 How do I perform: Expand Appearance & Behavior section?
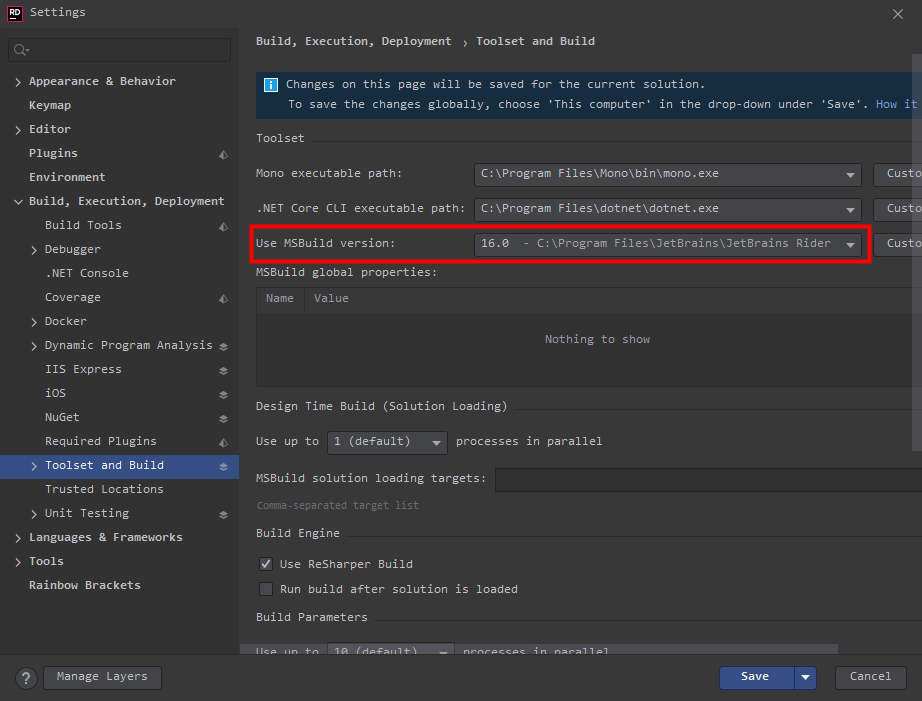[18, 82]
